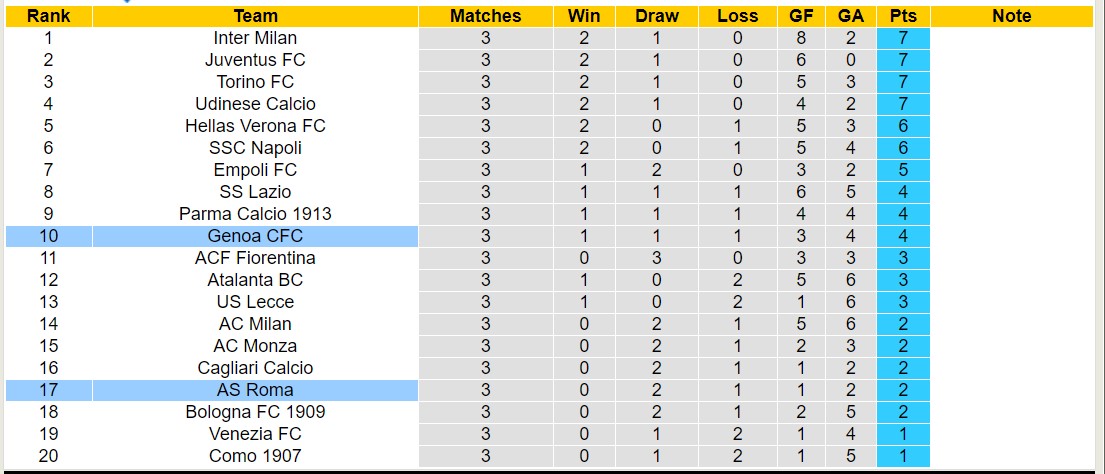Click Como 1907 in last place
The image size is (1105, 474).
coord(255,456)
